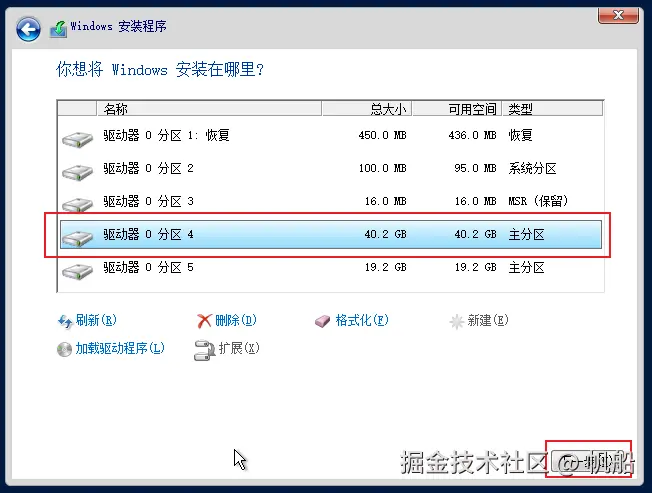The image size is (652, 493).
Task: Open 加载驱动程序(L) load driver link
Action: (x=120, y=348)
